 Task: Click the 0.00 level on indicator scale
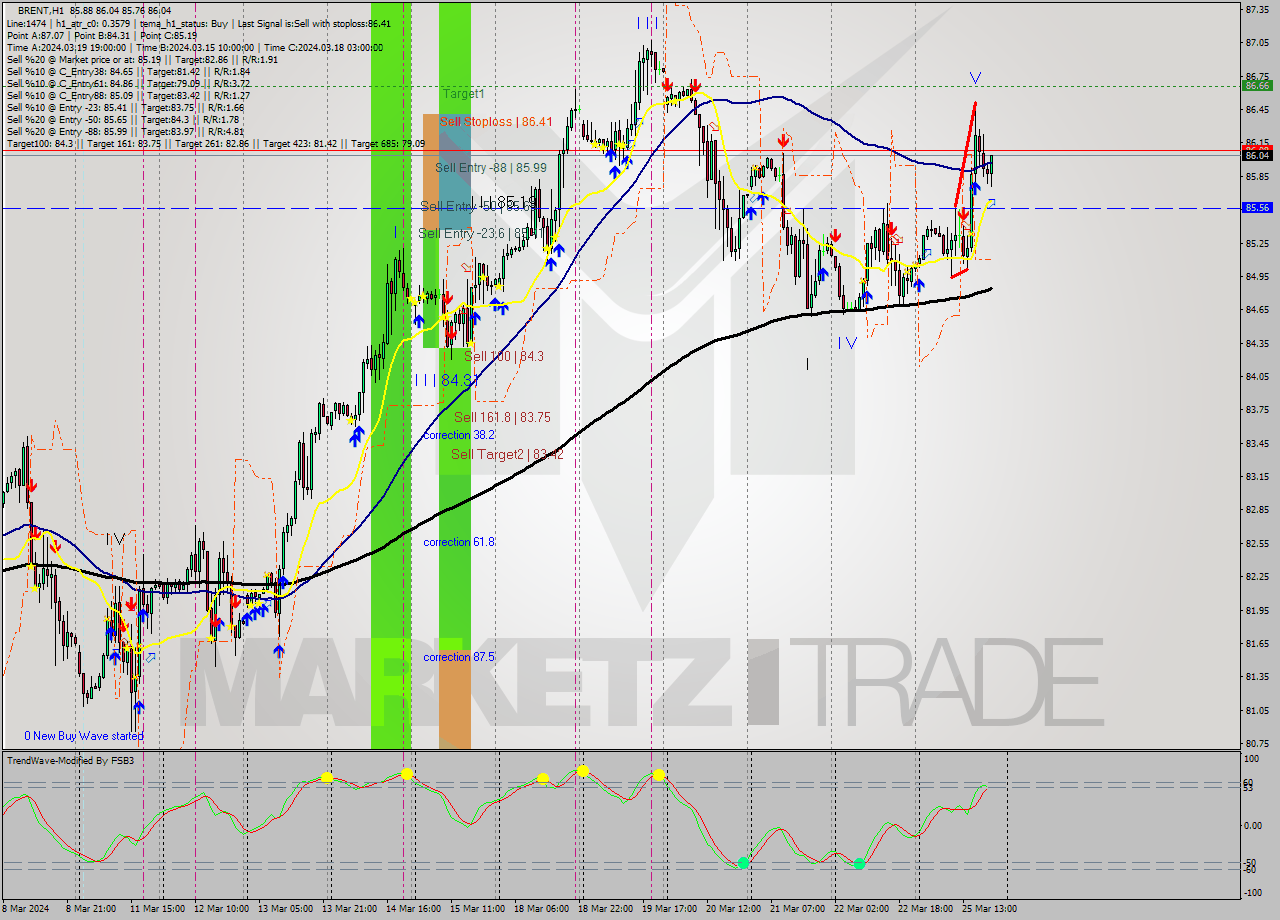[1254, 826]
